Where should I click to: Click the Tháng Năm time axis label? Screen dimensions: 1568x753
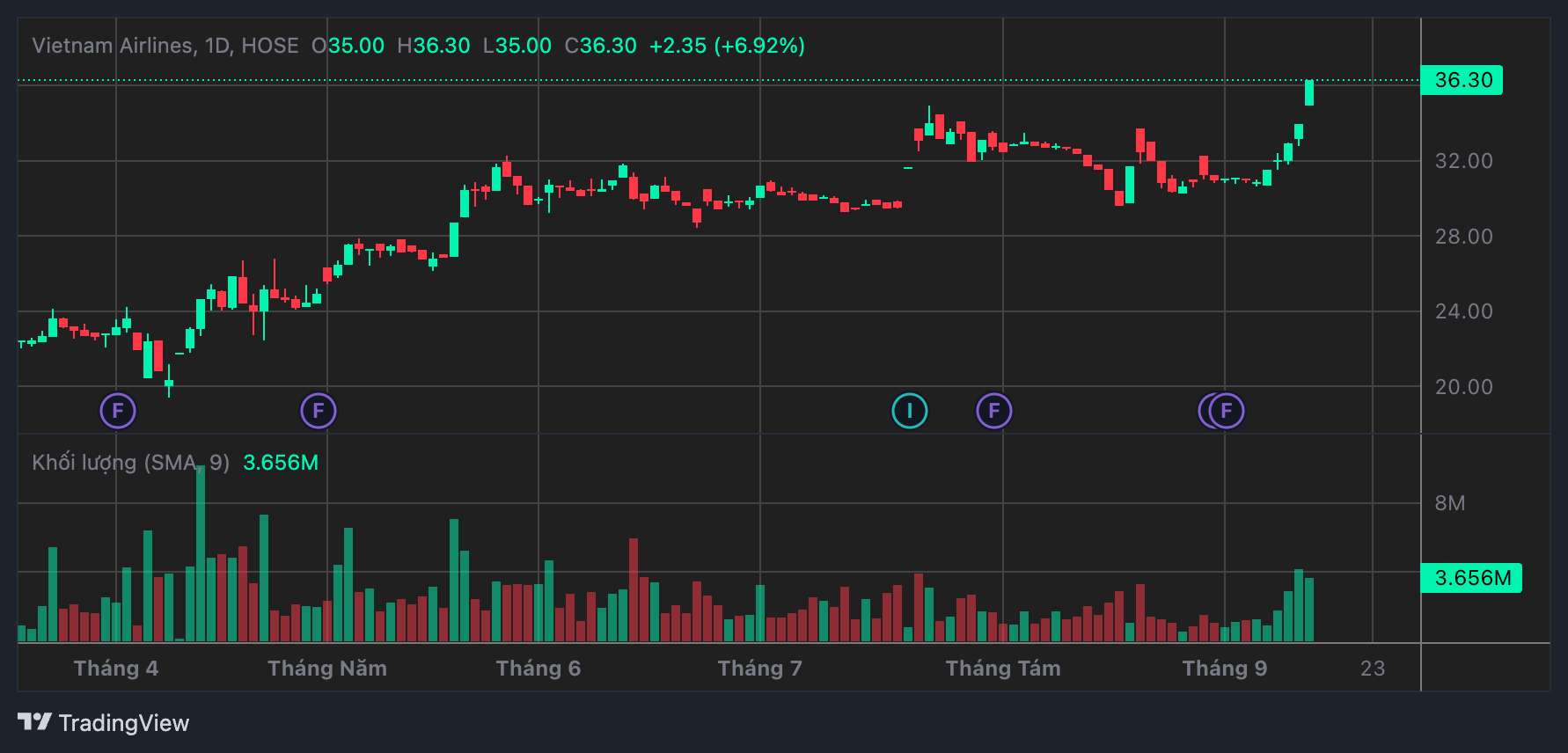pos(327,669)
